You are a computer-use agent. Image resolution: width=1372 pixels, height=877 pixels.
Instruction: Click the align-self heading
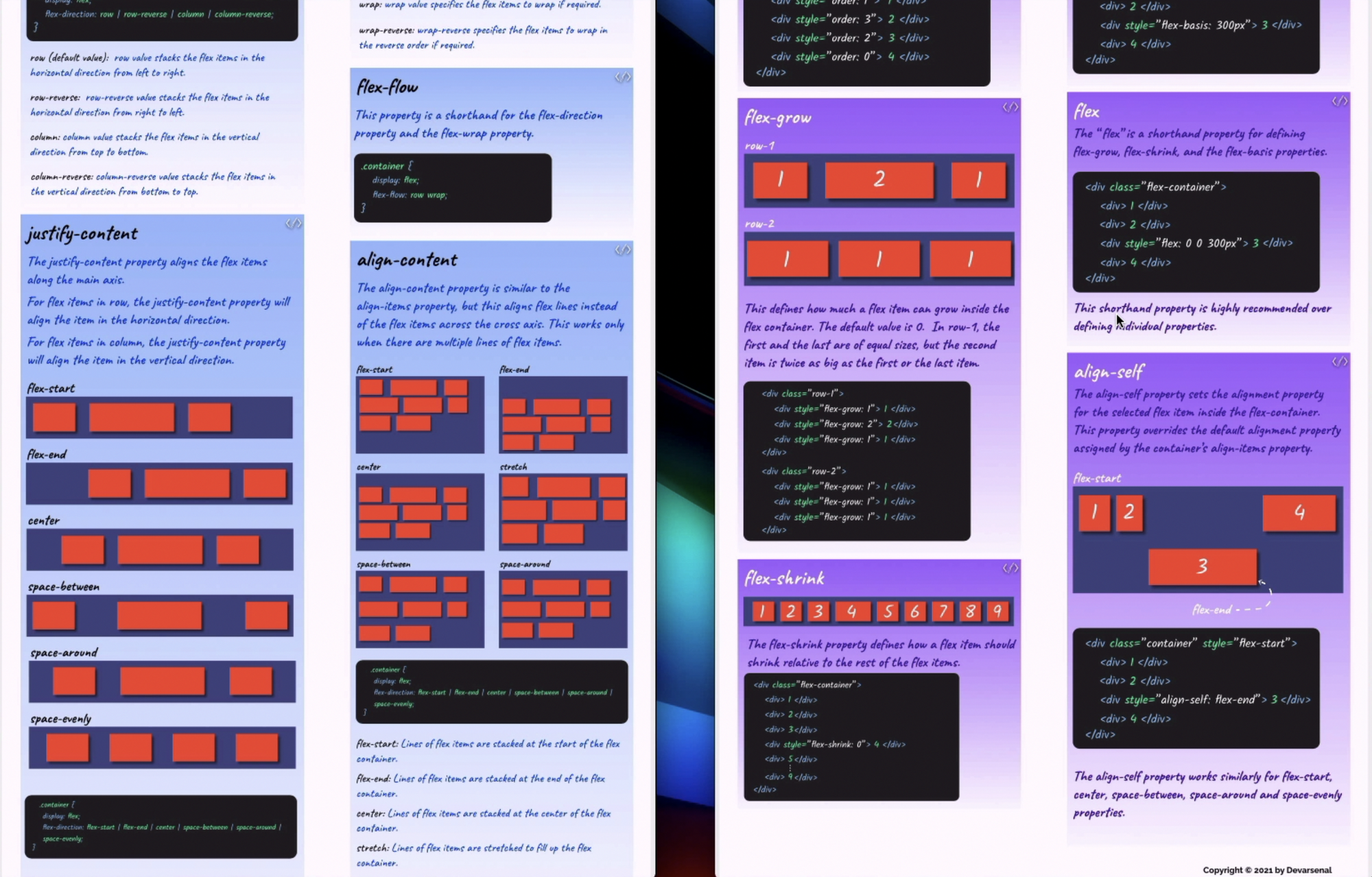tap(1109, 372)
